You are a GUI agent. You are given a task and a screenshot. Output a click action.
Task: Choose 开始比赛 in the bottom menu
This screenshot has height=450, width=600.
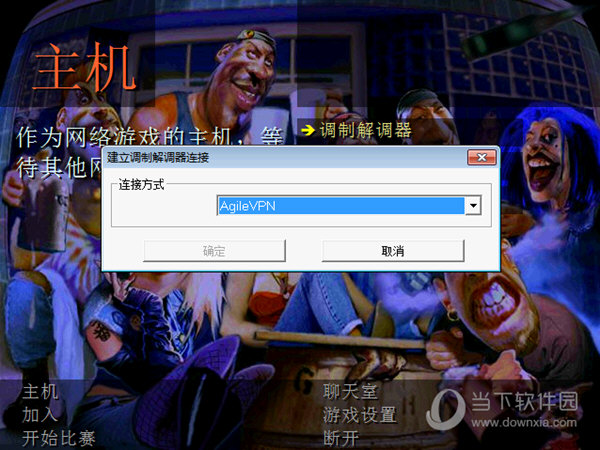click(x=59, y=438)
